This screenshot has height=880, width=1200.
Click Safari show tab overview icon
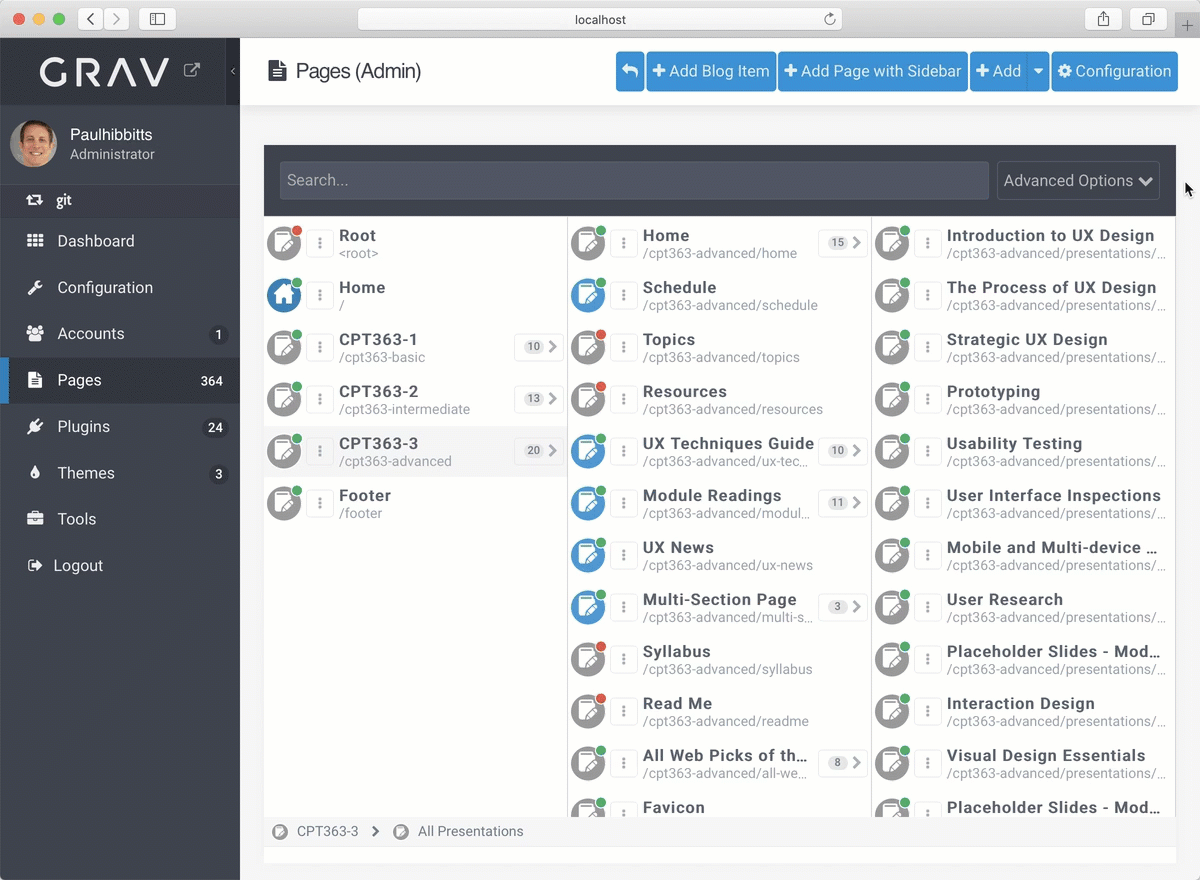pos(1148,19)
